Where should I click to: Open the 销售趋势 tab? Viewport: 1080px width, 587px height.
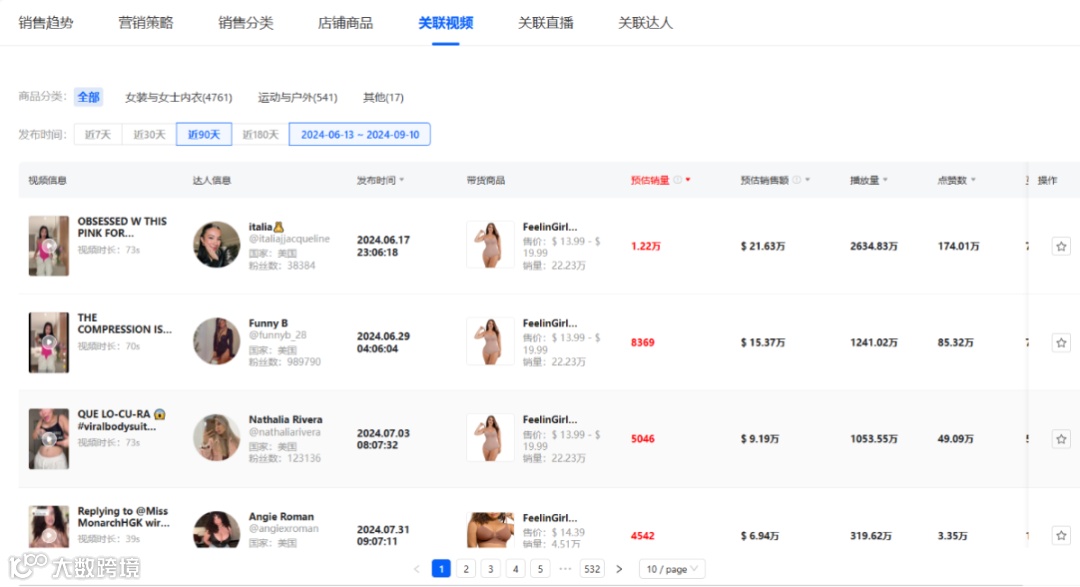(47, 22)
